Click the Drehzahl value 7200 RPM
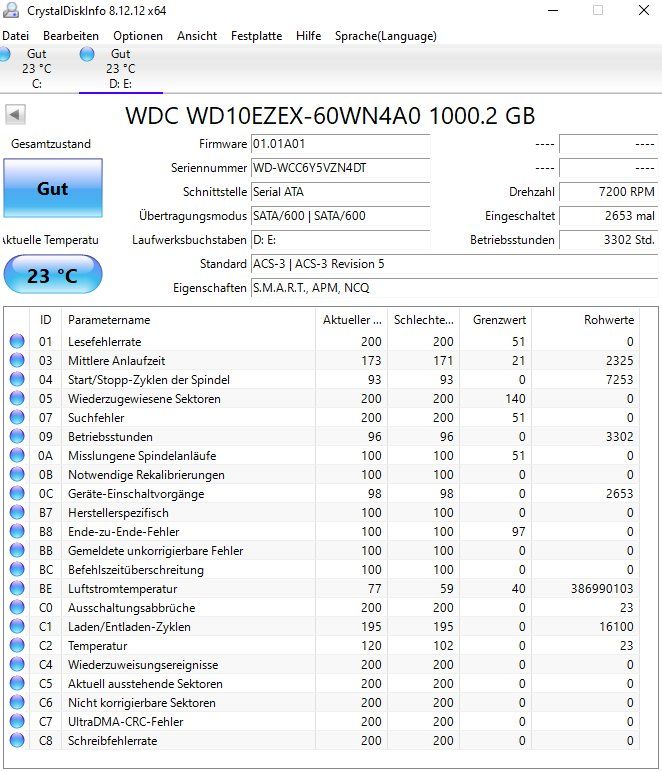 (608, 192)
